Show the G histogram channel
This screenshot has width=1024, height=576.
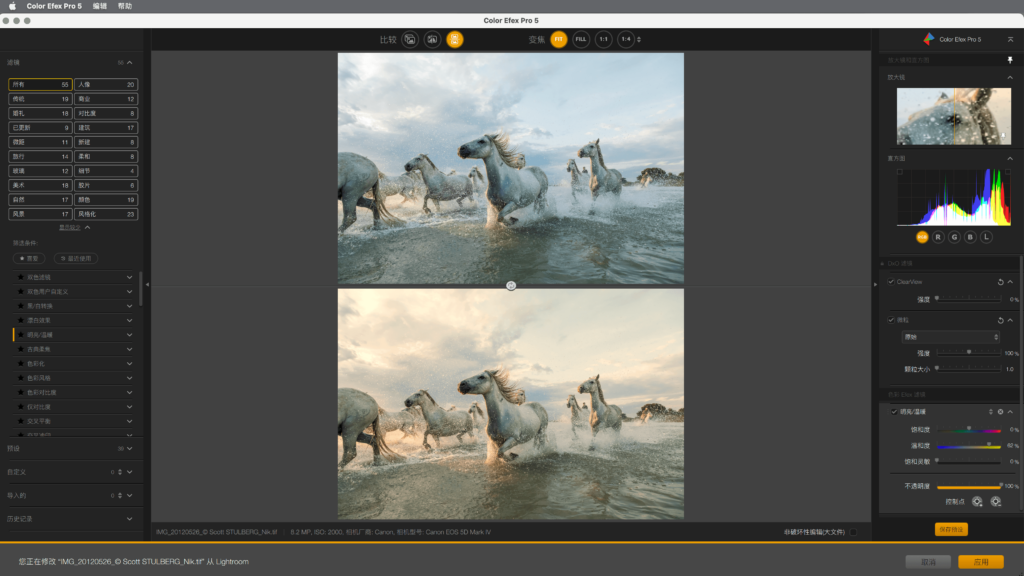[954, 237]
